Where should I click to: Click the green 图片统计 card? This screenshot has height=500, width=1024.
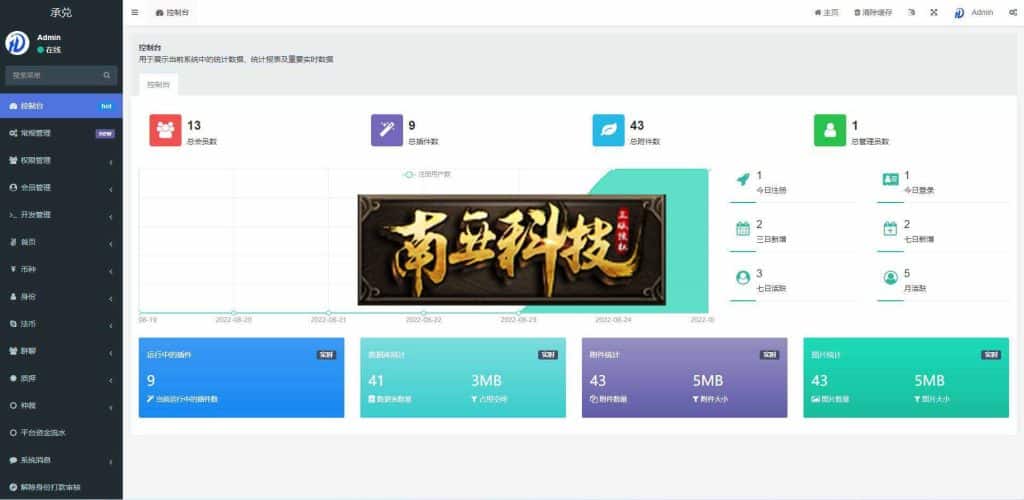point(906,377)
